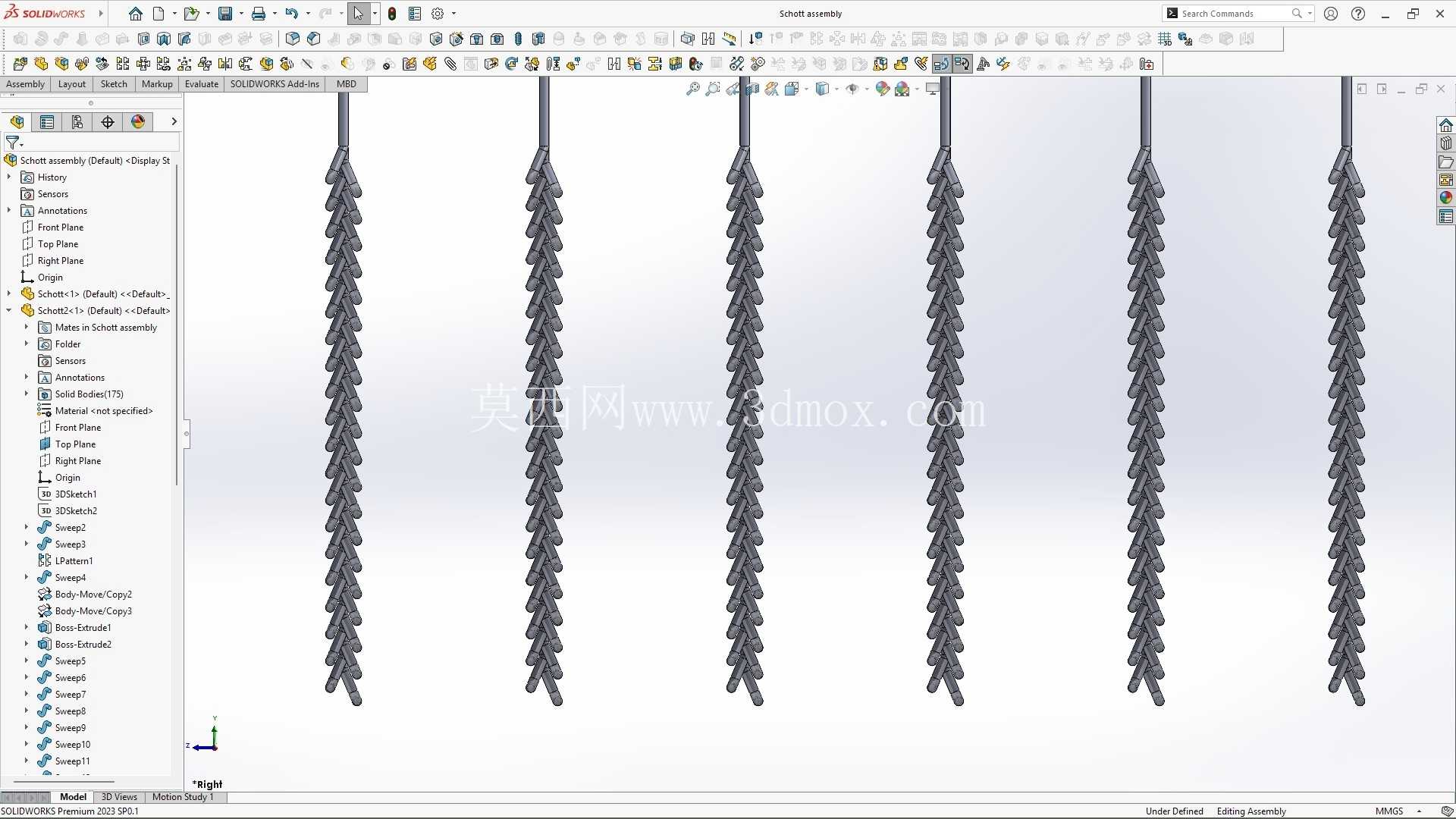This screenshot has width=1456, height=819.
Task: Click the SOLIDWORKS logo menu
Action: click(45, 14)
